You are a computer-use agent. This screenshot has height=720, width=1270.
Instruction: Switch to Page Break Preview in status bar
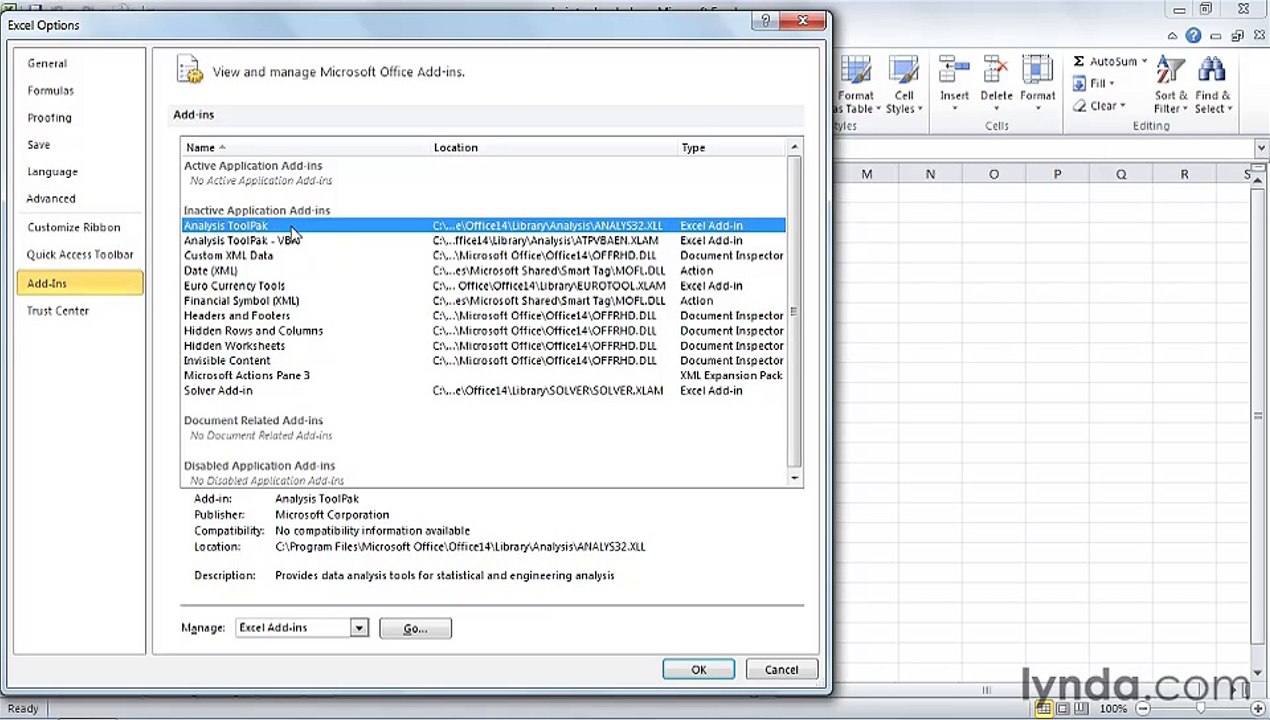tap(1082, 708)
